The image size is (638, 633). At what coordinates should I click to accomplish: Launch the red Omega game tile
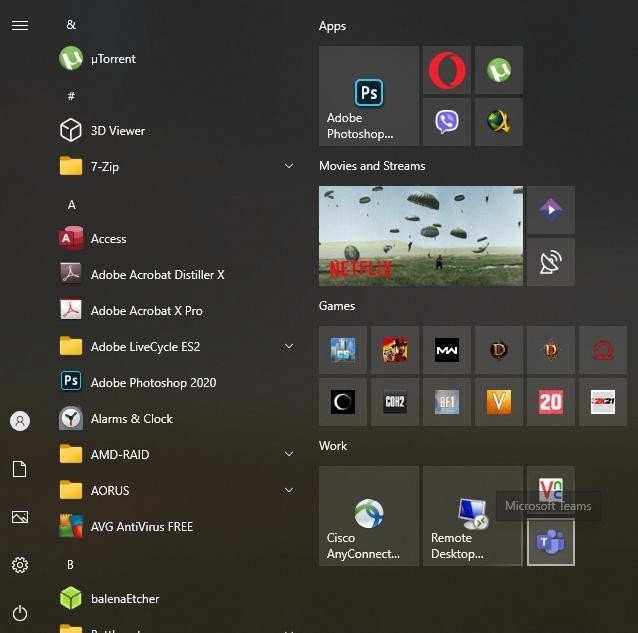pos(603,350)
